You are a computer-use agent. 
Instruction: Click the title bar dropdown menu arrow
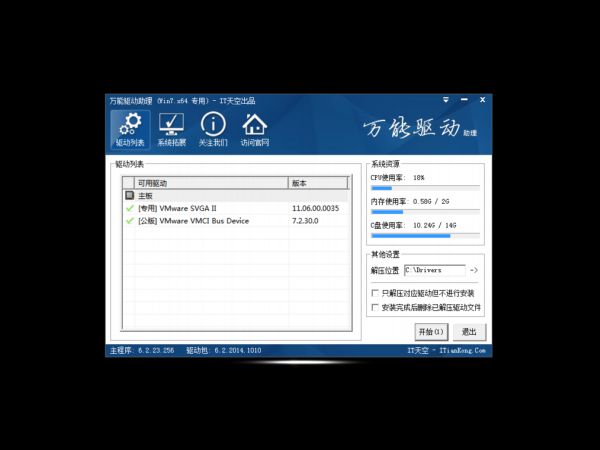click(x=445, y=100)
